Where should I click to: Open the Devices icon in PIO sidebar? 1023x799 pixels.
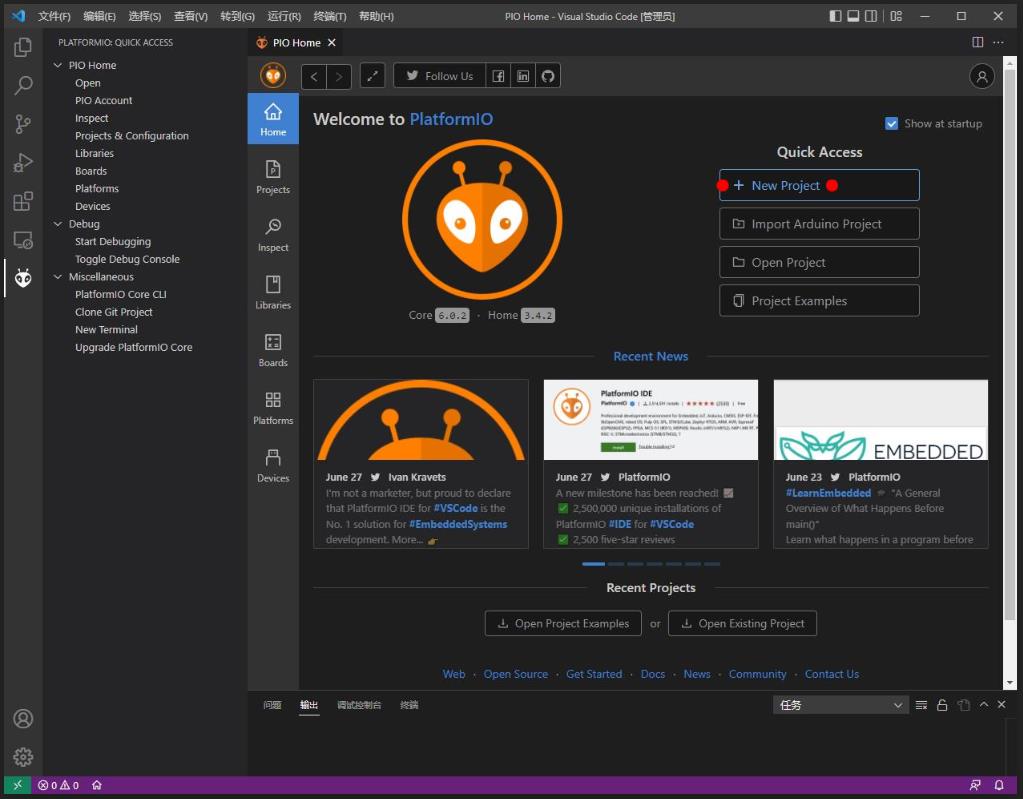pyautogui.click(x=273, y=465)
